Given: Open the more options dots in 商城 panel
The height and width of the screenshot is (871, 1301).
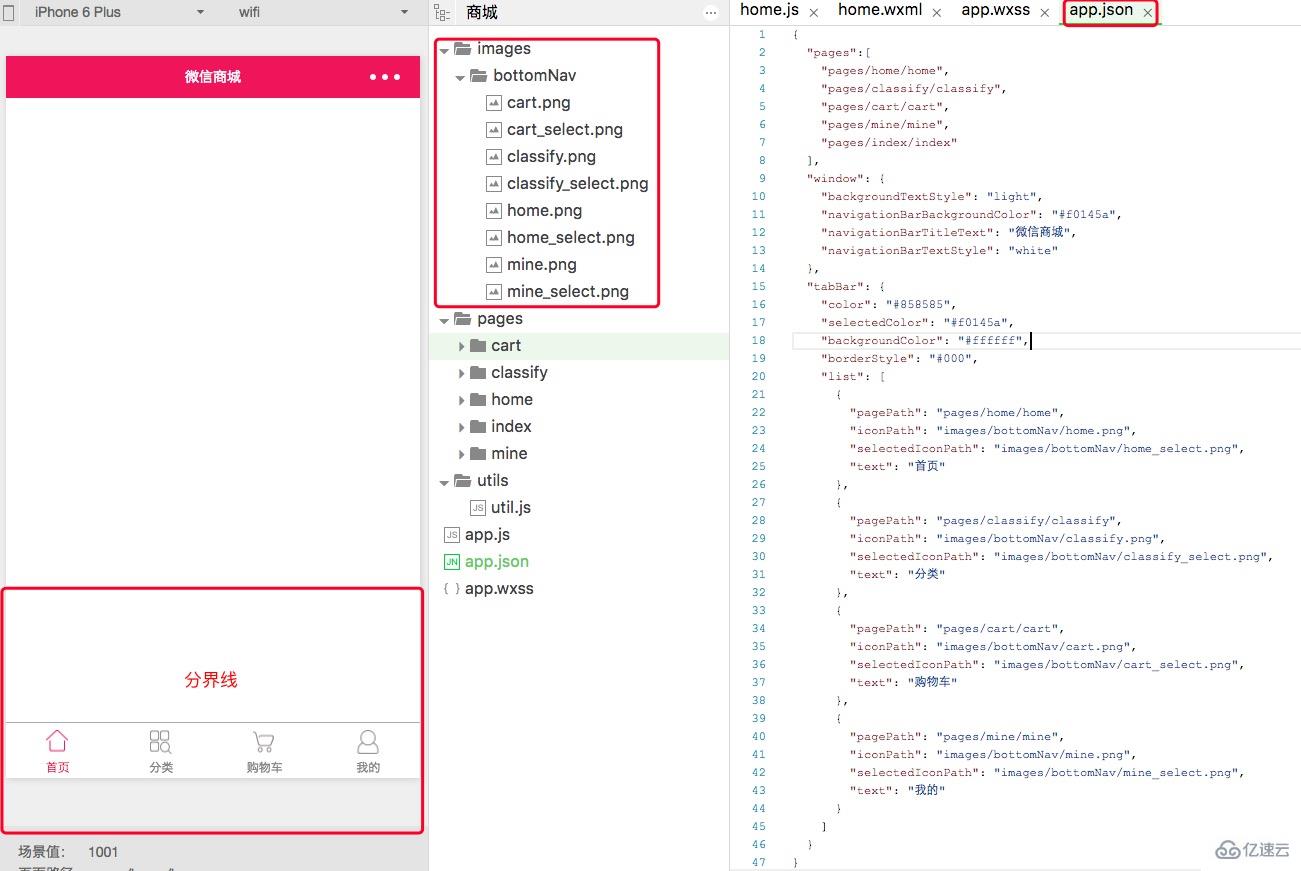Looking at the screenshot, I should [x=711, y=13].
